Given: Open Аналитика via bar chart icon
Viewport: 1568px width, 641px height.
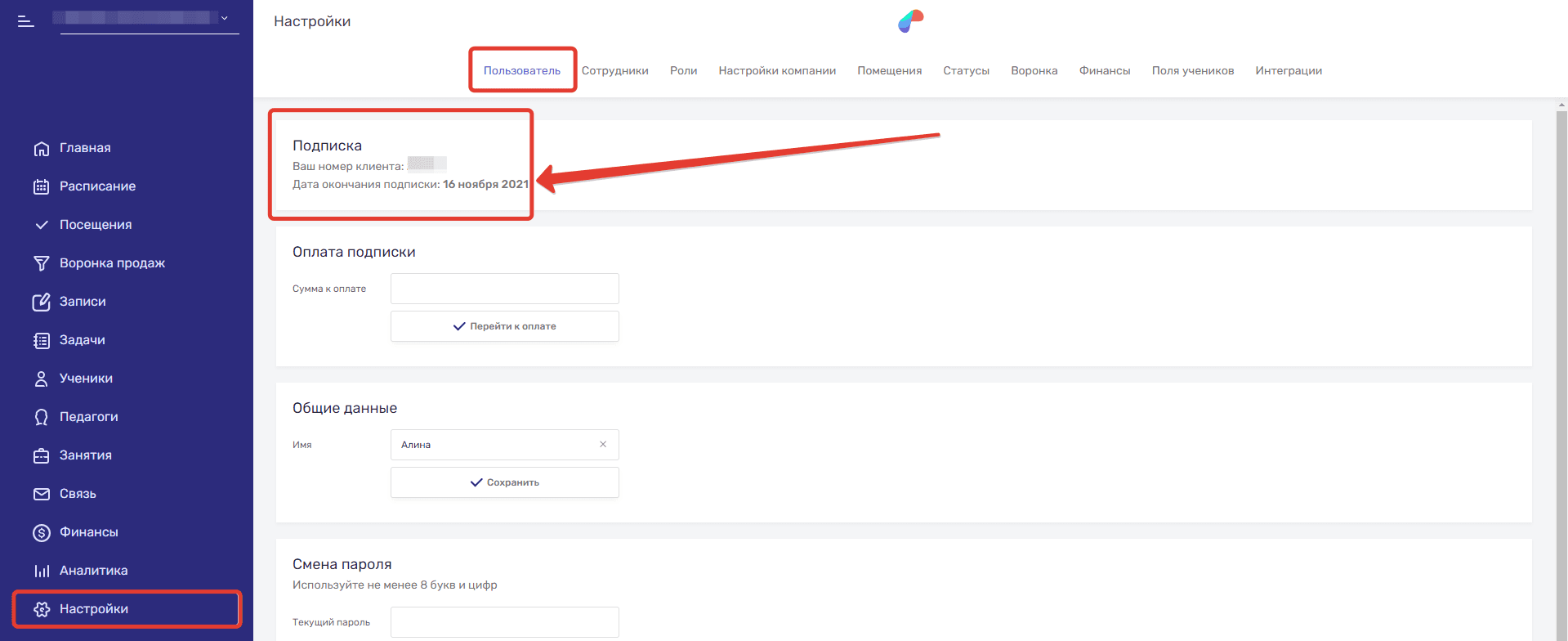Looking at the screenshot, I should 41,571.
